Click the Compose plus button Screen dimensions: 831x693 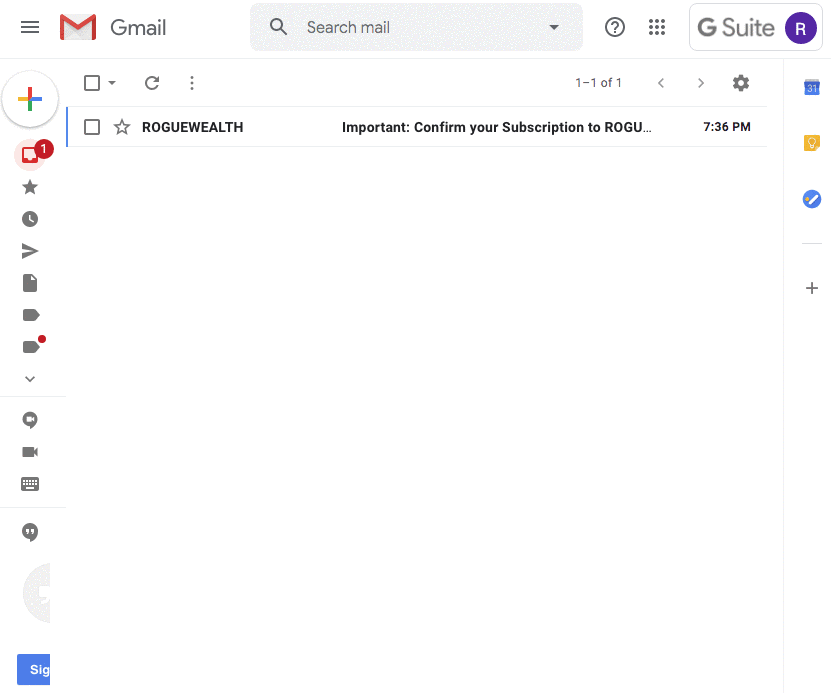coord(30,99)
